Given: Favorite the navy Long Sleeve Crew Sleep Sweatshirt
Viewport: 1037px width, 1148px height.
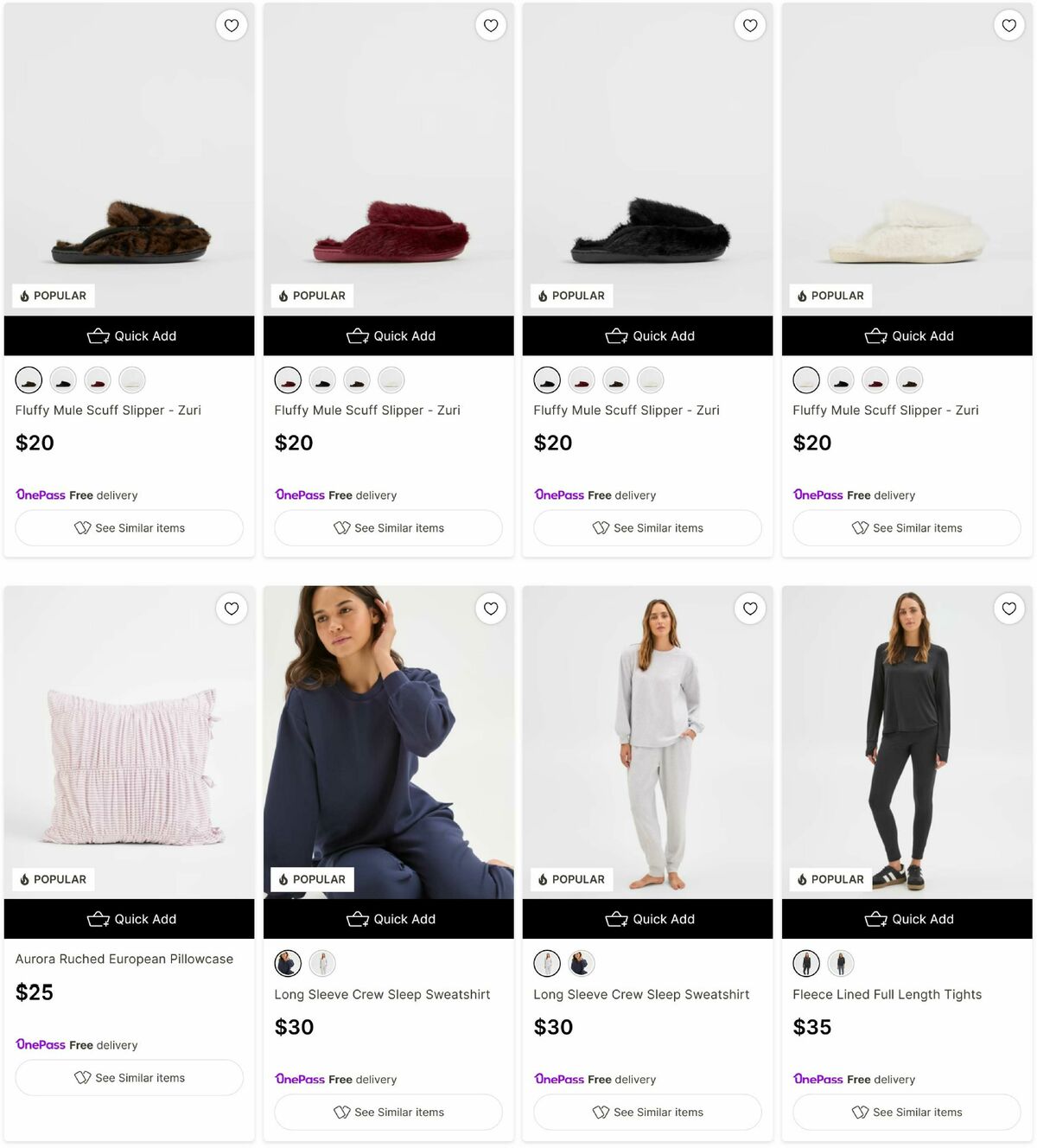Looking at the screenshot, I should (490, 609).
